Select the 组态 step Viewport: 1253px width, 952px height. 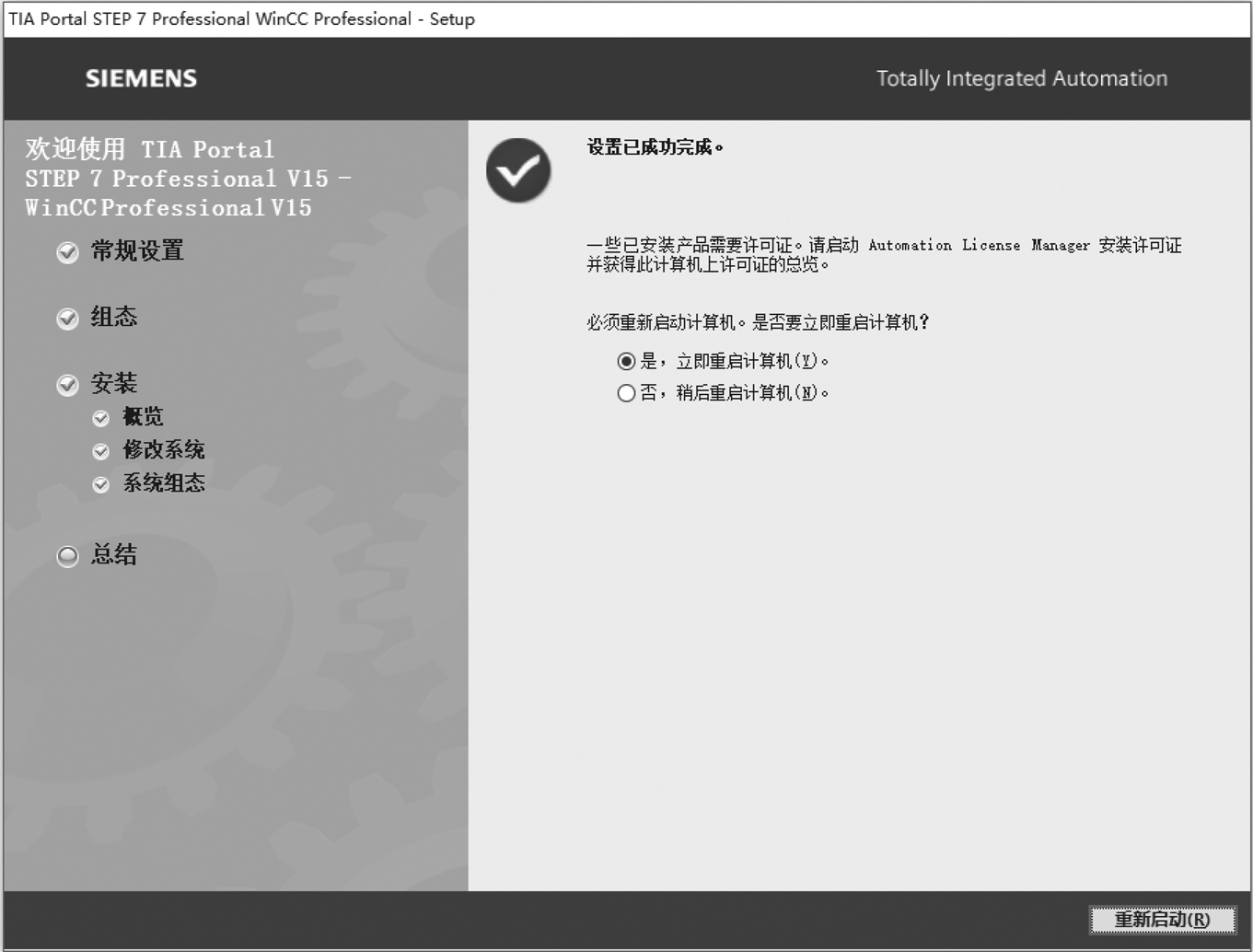(114, 317)
